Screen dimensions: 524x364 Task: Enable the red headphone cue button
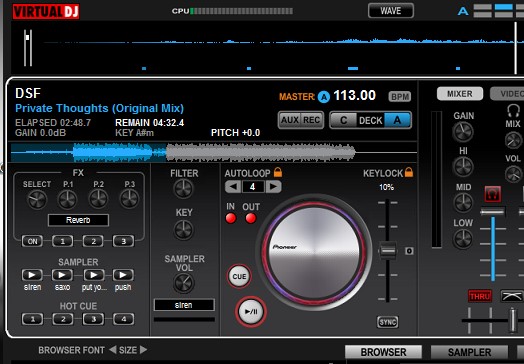[x=493, y=194]
